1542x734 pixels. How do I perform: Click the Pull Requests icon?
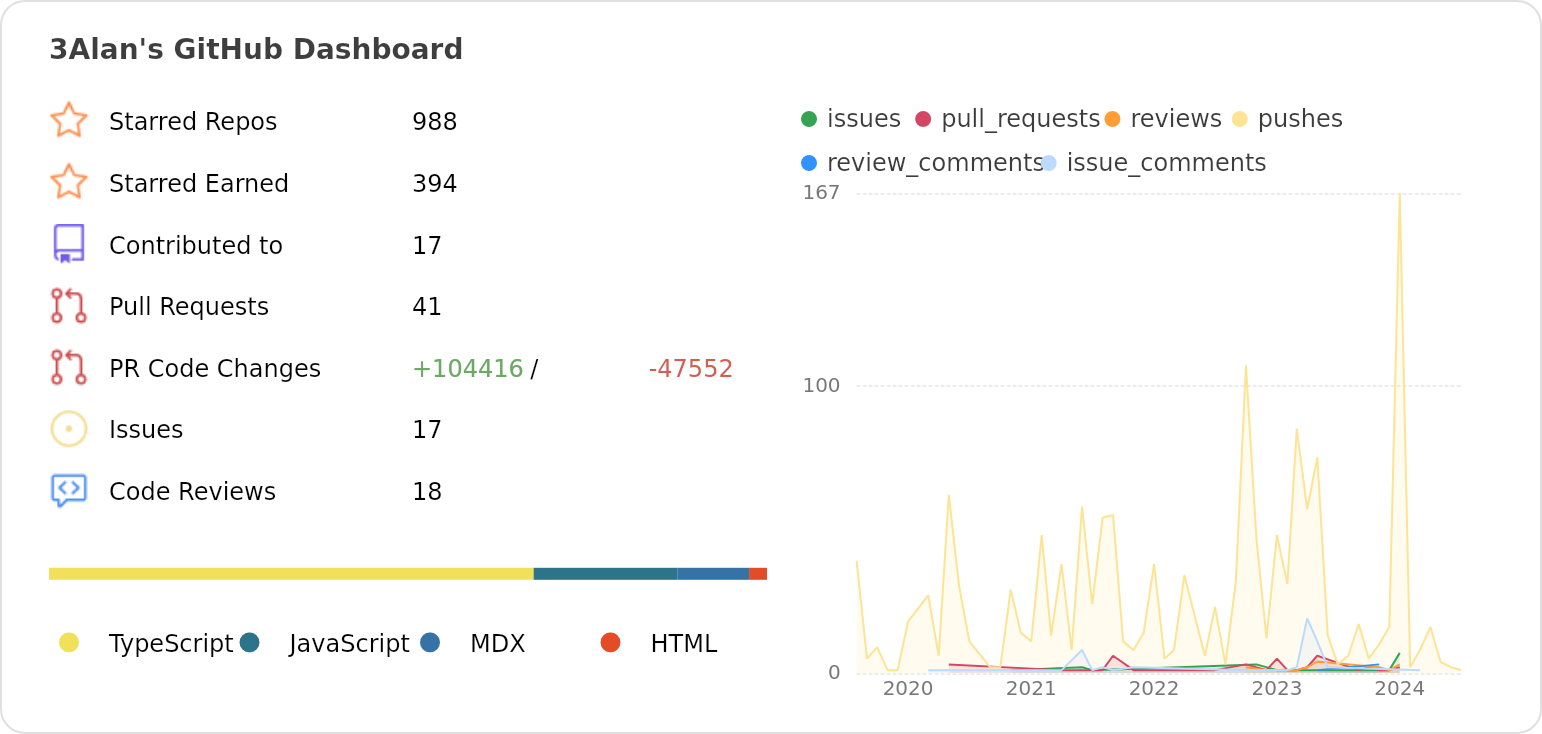[69, 306]
